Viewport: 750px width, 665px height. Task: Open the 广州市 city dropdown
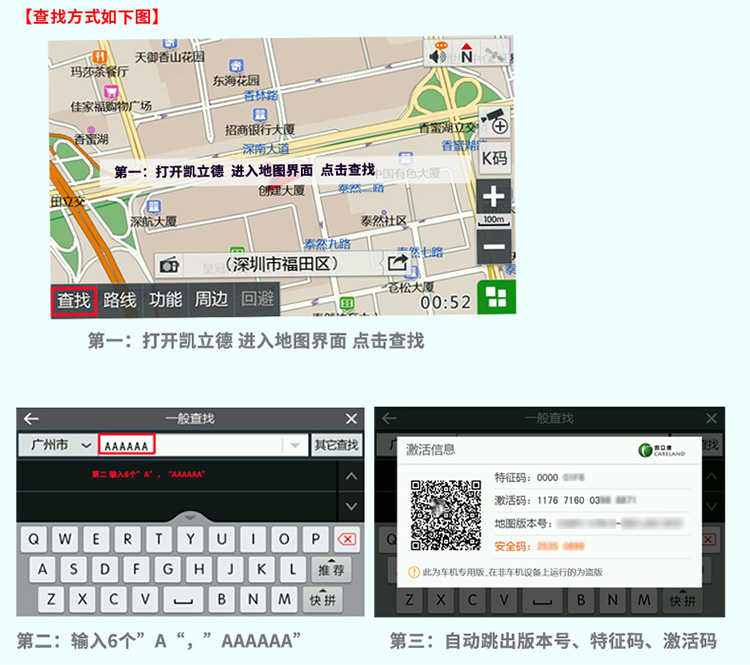58,445
